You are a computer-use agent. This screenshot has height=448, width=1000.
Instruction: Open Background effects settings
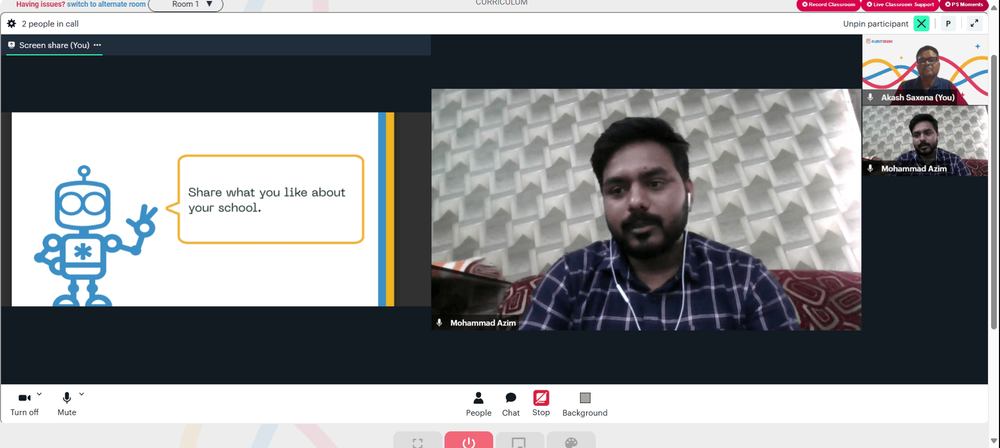(x=585, y=404)
